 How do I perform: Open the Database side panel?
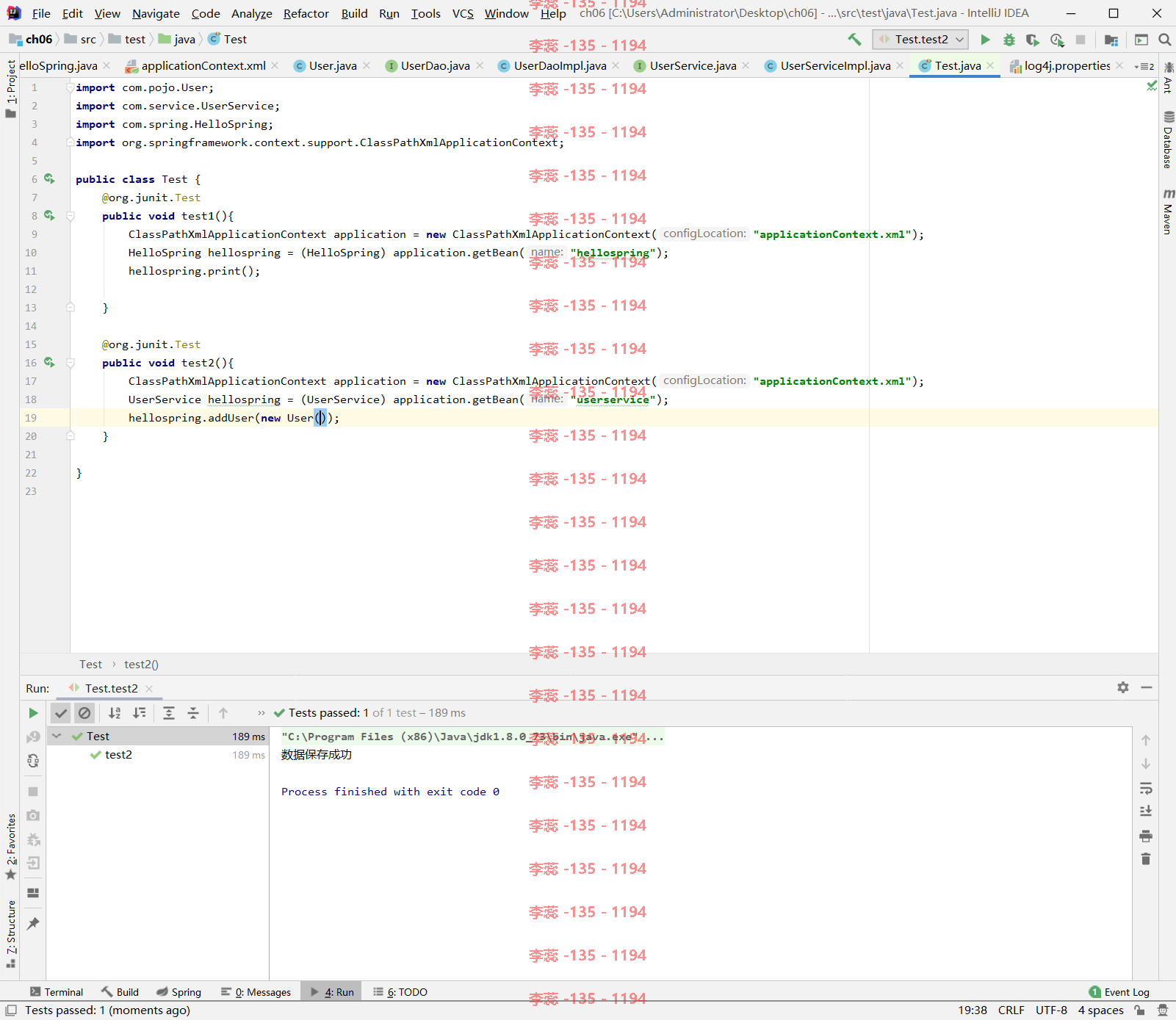[x=1168, y=140]
